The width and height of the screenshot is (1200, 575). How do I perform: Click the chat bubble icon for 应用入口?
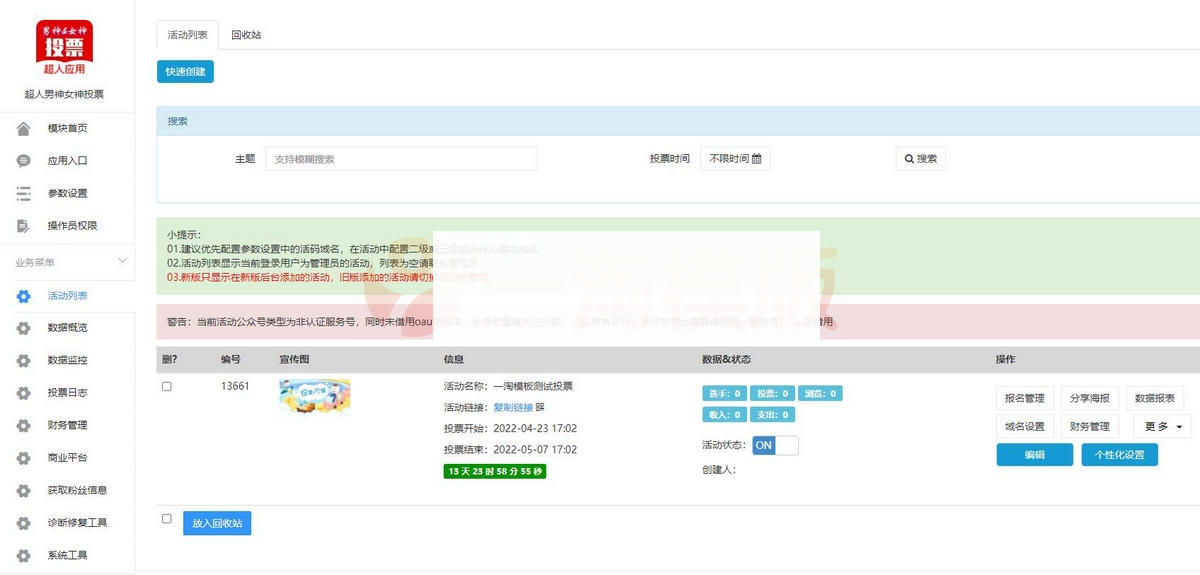coord(23,161)
